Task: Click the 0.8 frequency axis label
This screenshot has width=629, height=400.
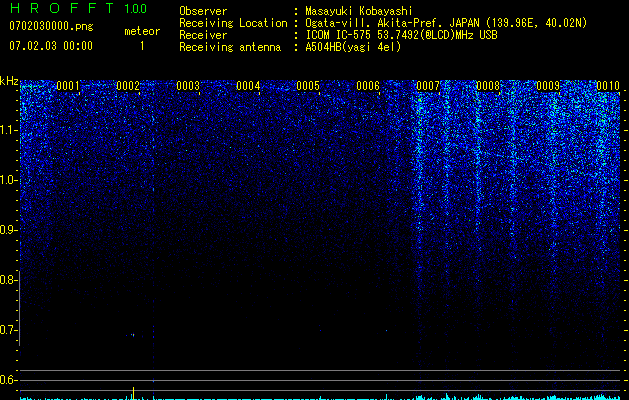Action: 8,280
